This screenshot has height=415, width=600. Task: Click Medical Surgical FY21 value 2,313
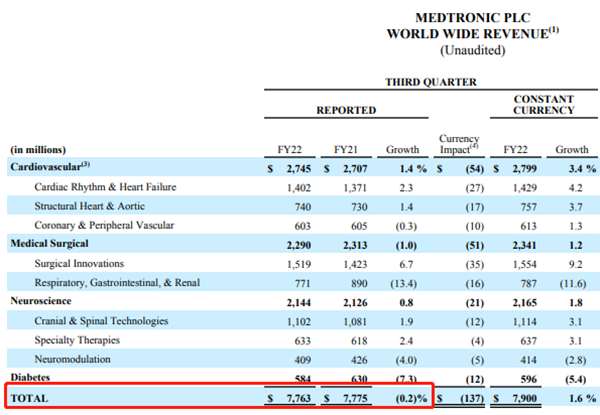[x=355, y=245]
